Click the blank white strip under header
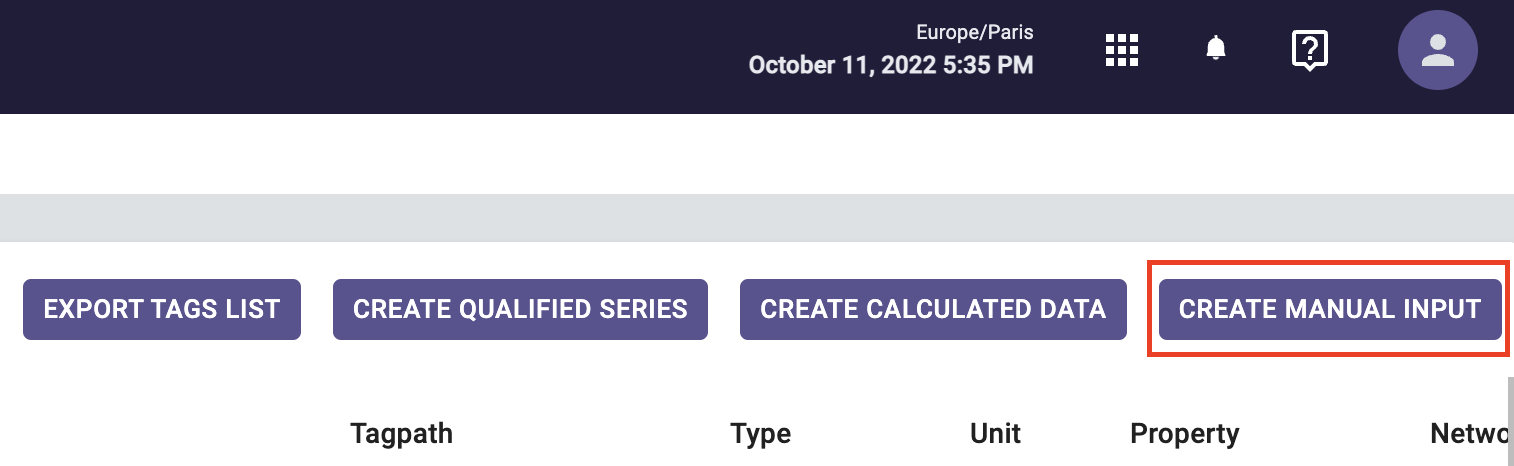Screen dimensions: 1514x466 tap(757, 153)
